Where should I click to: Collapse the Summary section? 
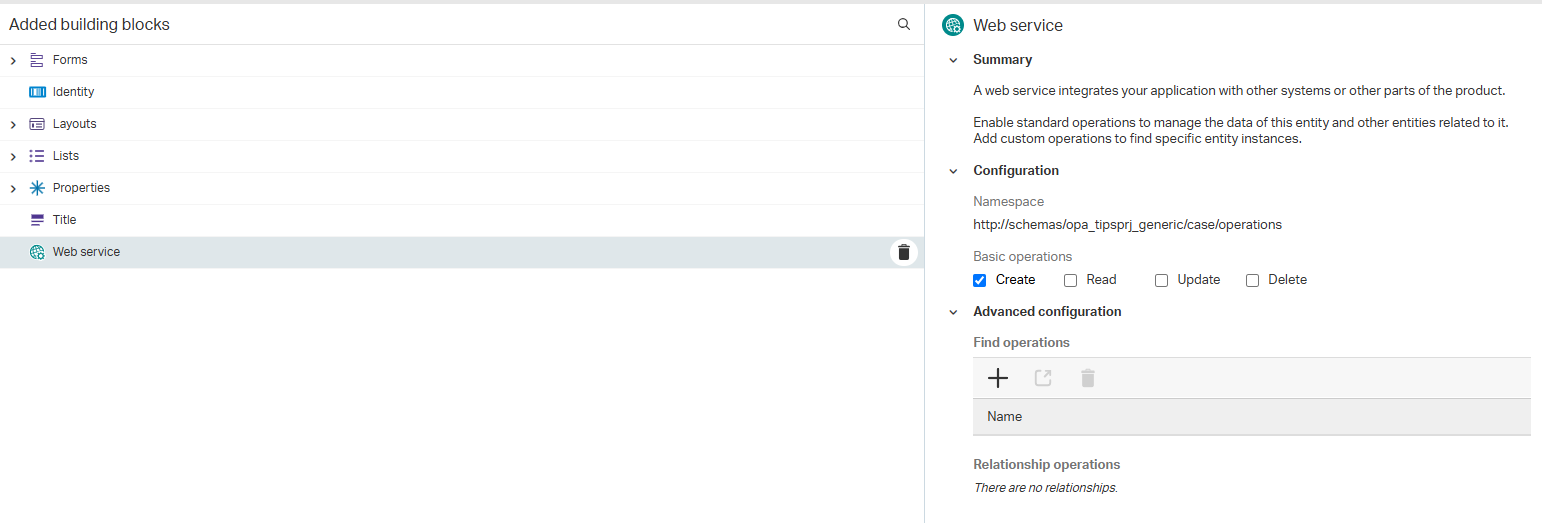pyautogui.click(x=953, y=60)
